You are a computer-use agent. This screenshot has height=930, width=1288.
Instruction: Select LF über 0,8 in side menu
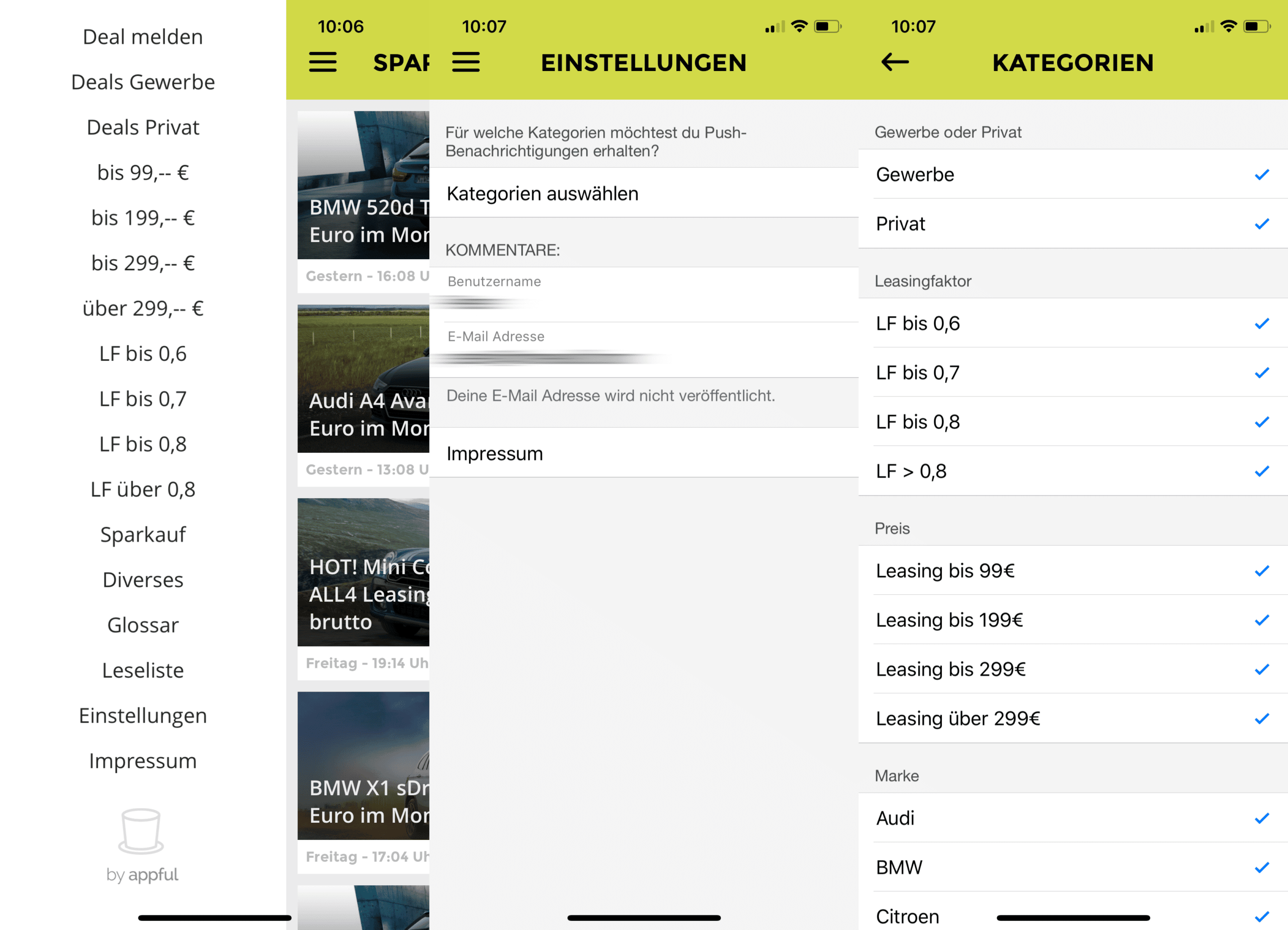(x=143, y=490)
